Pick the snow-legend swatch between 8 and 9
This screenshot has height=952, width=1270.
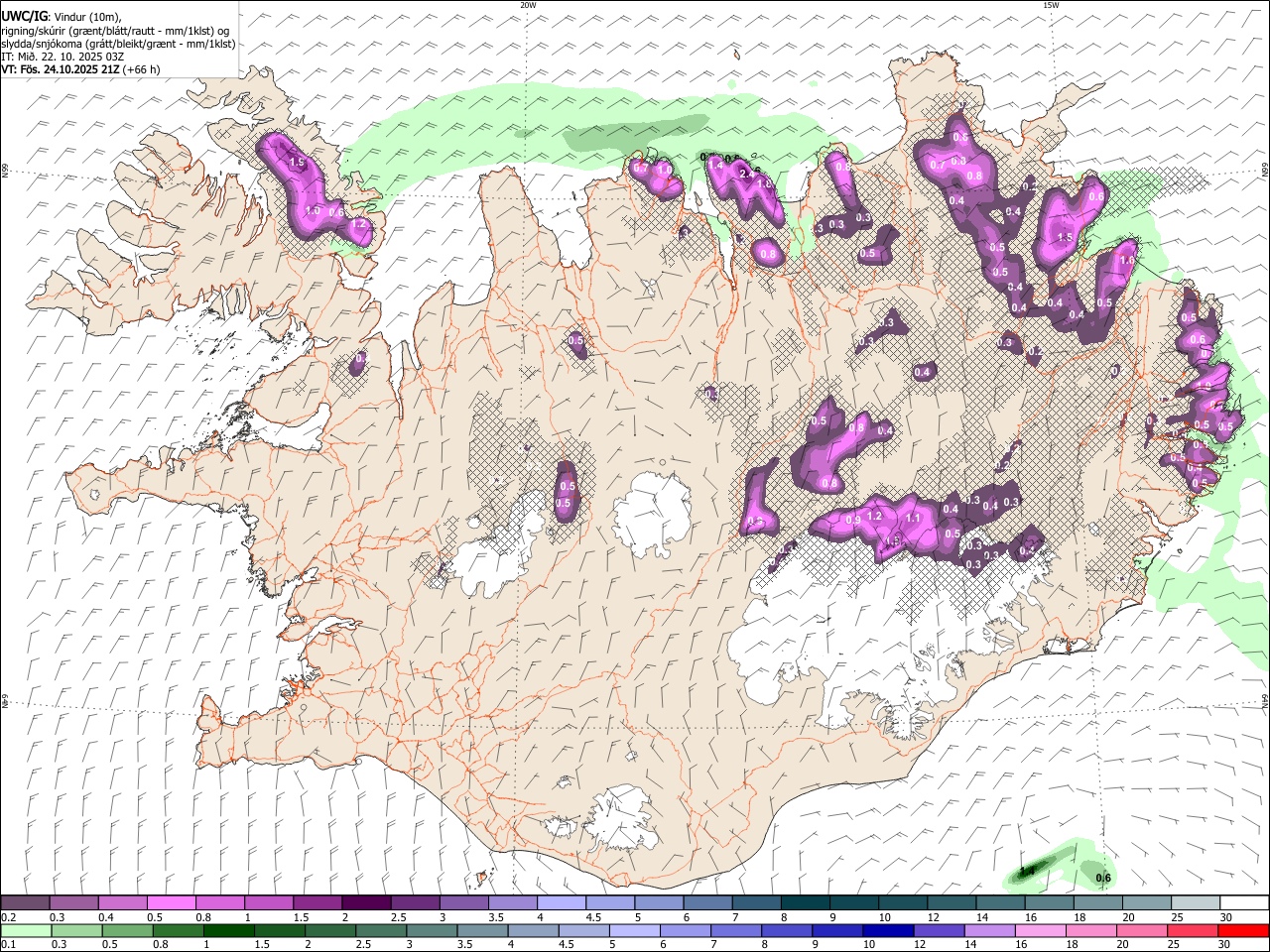pyautogui.click(x=805, y=903)
